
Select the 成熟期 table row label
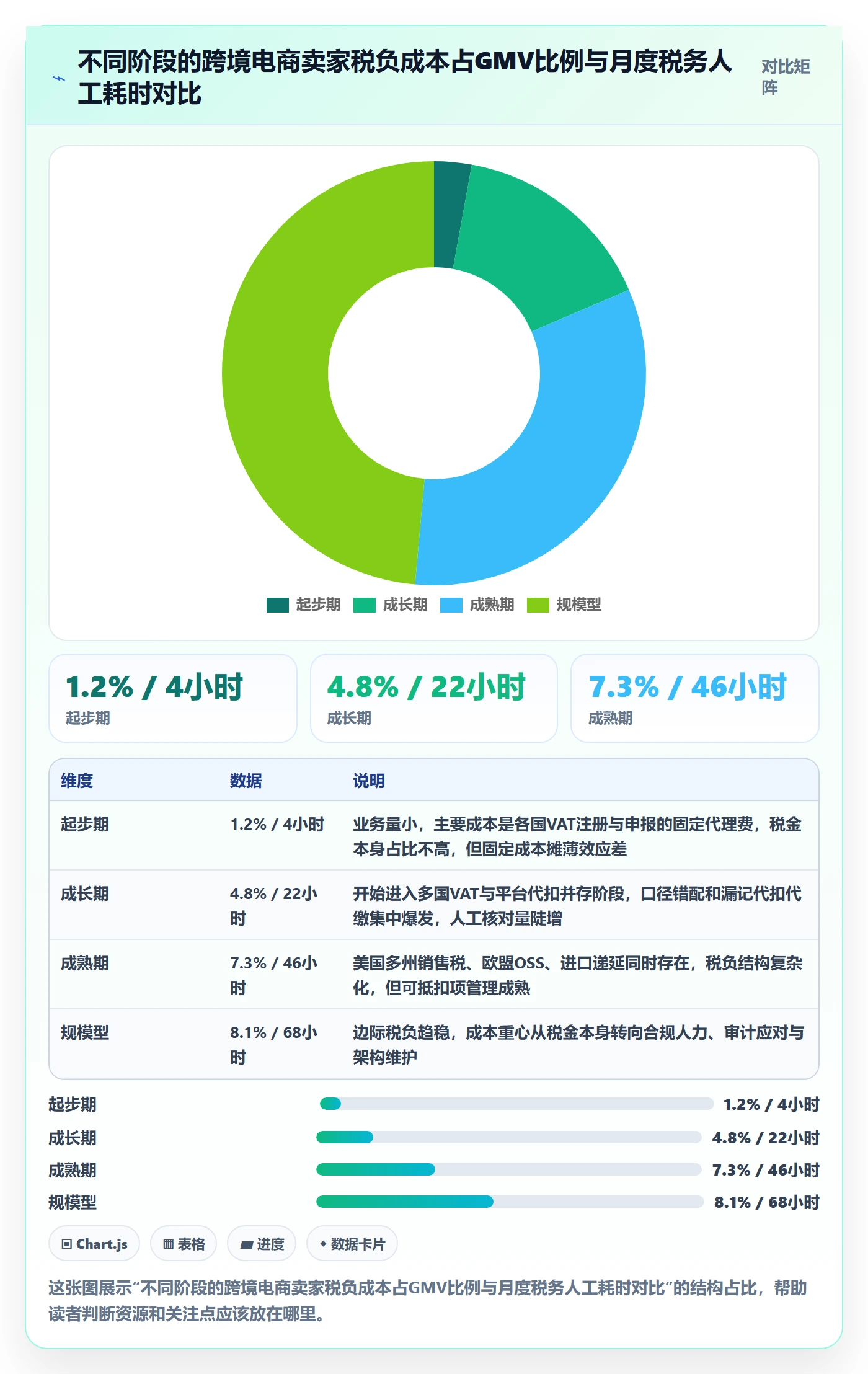85,963
